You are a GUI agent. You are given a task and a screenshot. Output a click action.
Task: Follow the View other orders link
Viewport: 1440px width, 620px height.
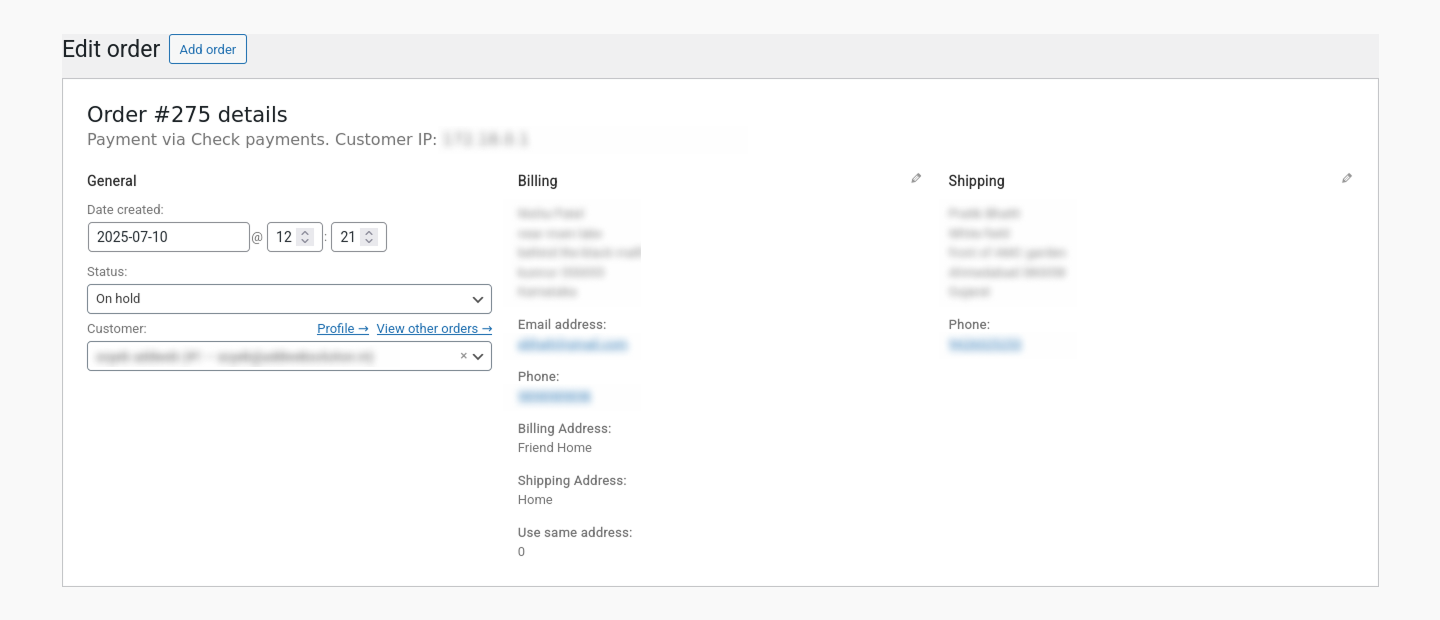(x=434, y=329)
